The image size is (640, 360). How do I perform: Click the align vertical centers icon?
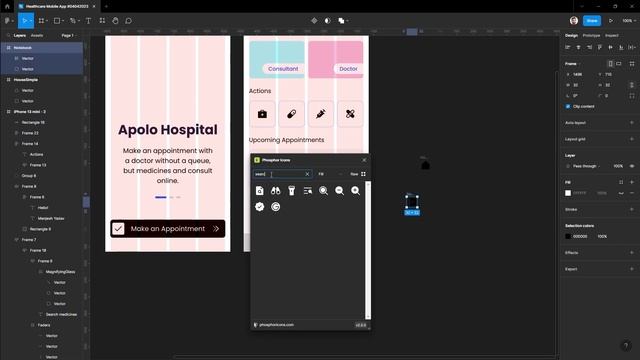(x=610, y=47)
